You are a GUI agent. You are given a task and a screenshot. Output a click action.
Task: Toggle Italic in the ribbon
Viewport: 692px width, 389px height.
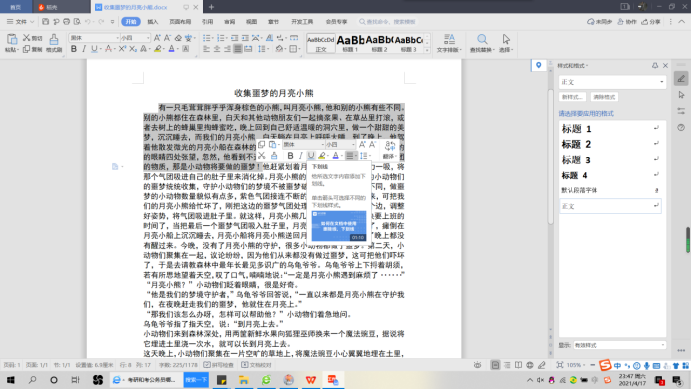pyautogui.click(x=84, y=49)
